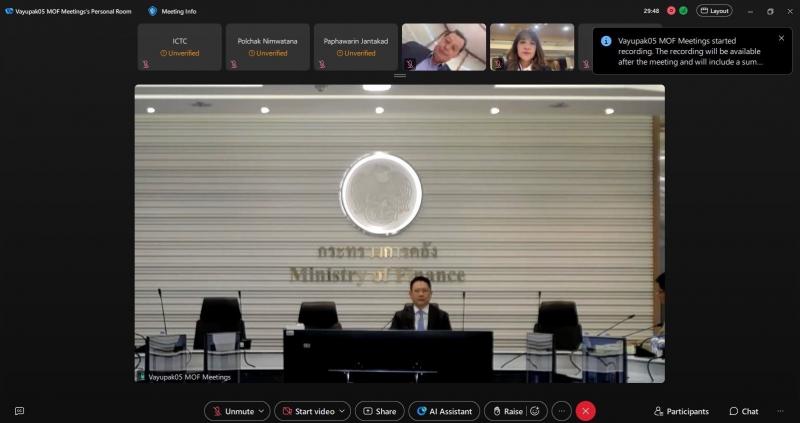Open the emoji reactions icon
Viewport: 800px width, 423px height.
[535, 411]
